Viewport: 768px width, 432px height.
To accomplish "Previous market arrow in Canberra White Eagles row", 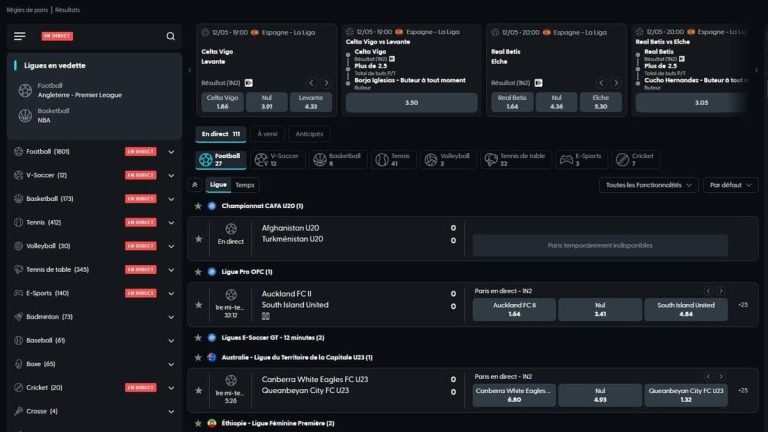I will 708,377.
